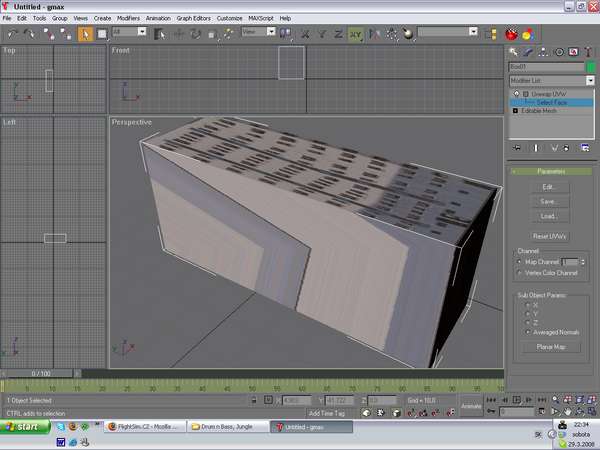Image resolution: width=600 pixels, height=450 pixels.
Task: Click the green object color swatch
Action: click(590, 67)
